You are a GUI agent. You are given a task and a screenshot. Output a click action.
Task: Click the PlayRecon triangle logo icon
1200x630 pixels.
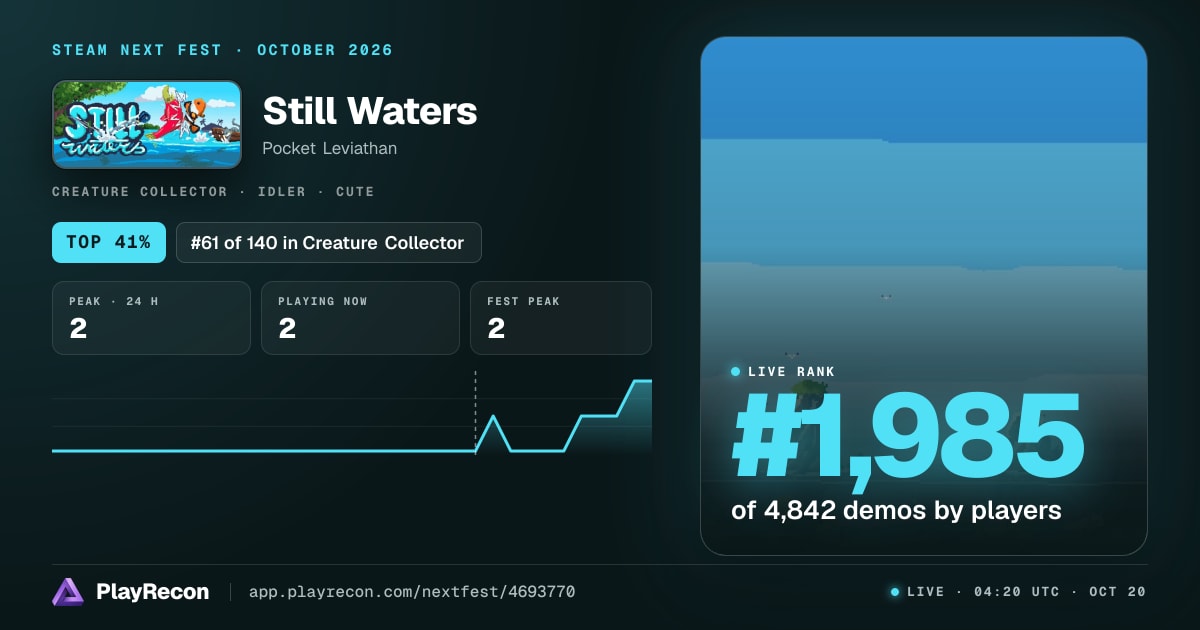point(68,592)
